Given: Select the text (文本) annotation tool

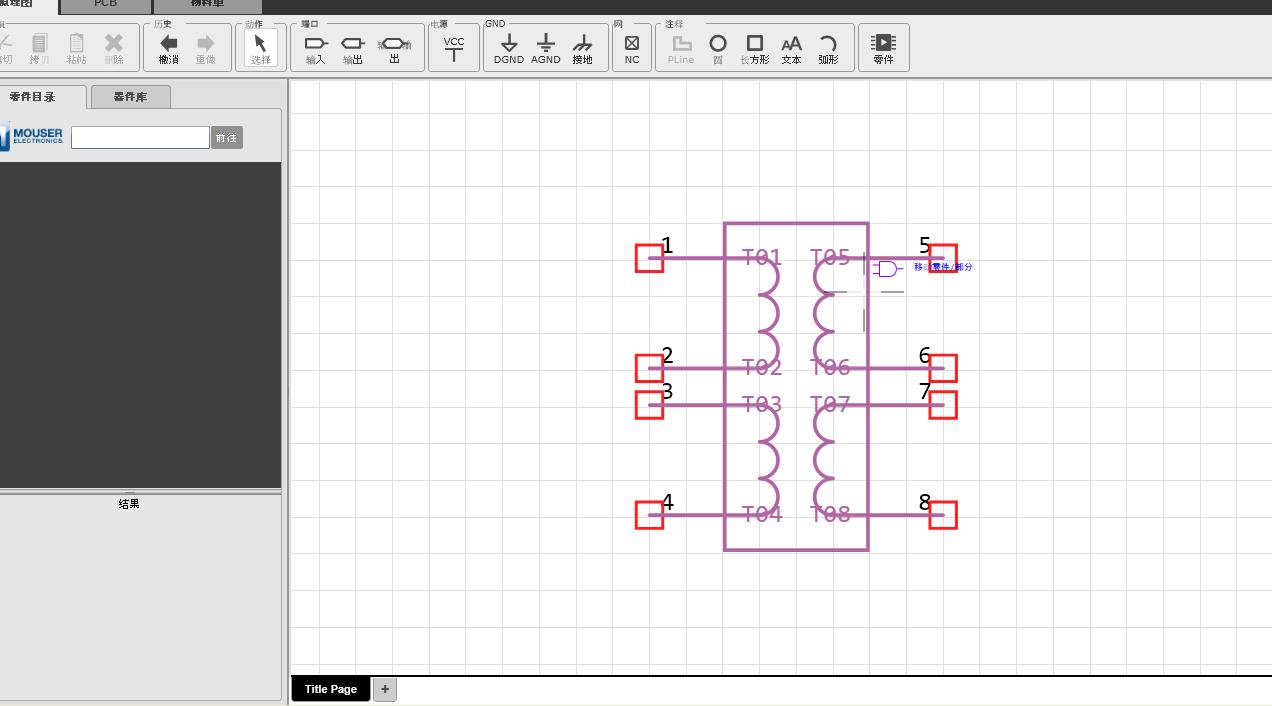Looking at the screenshot, I should (x=791, y=48).
